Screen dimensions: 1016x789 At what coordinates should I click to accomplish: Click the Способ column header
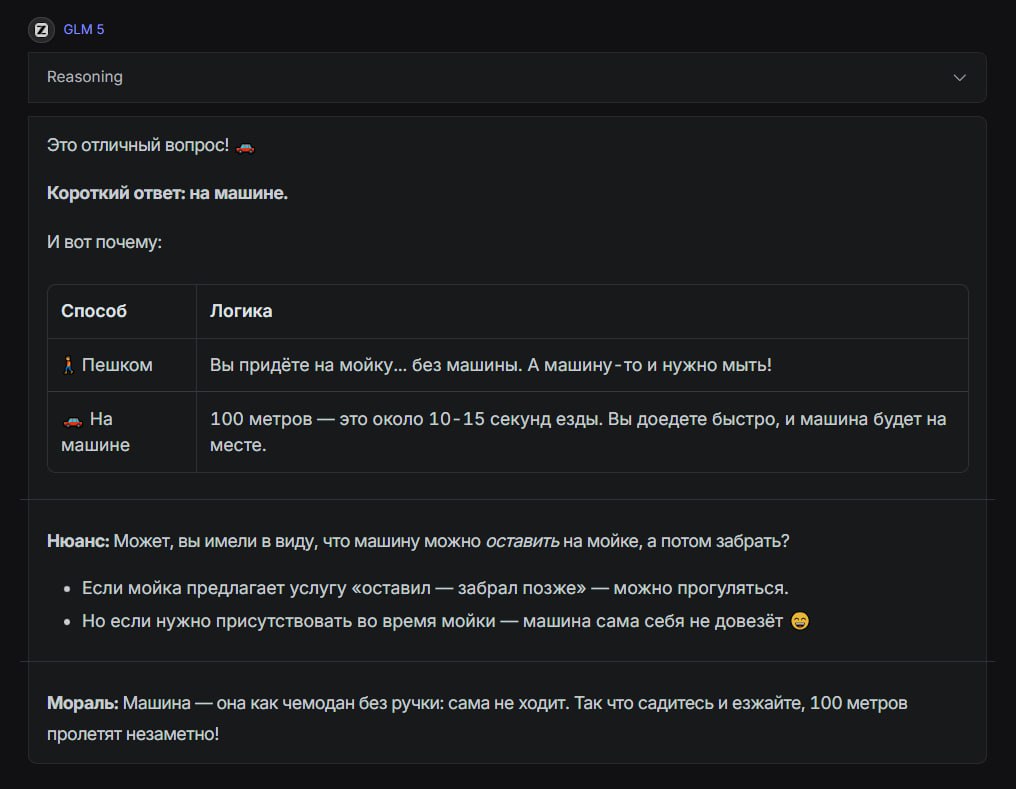point(94,311)
